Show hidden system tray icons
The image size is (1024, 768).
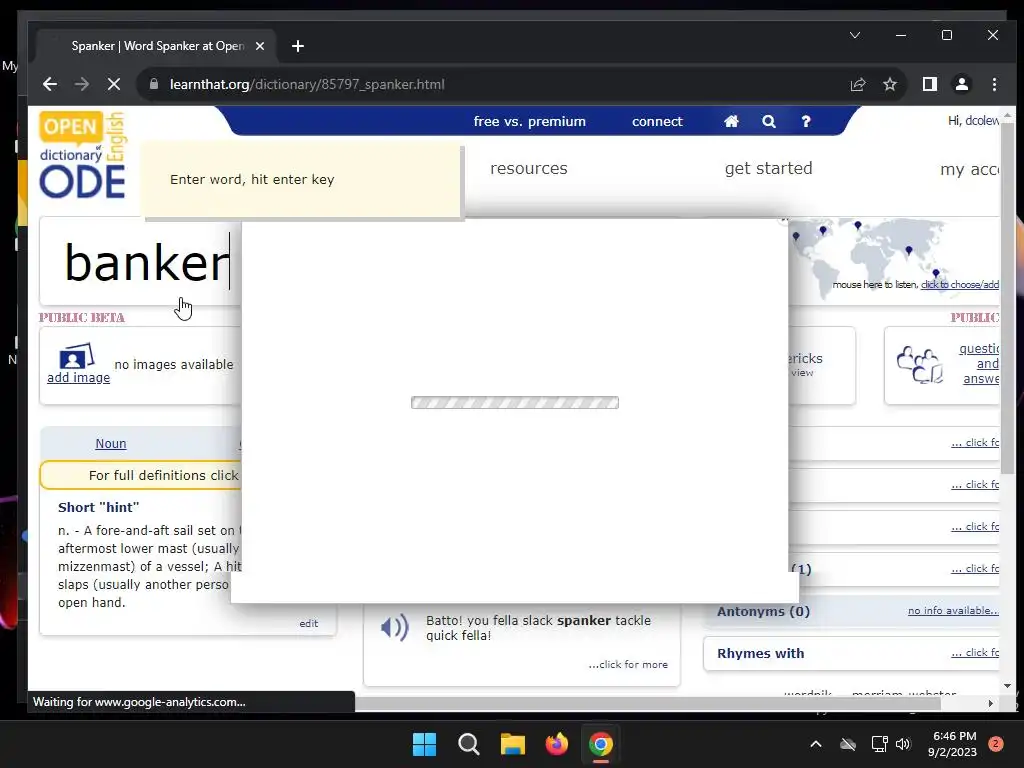pyautogui.click(x=816, y=744)
